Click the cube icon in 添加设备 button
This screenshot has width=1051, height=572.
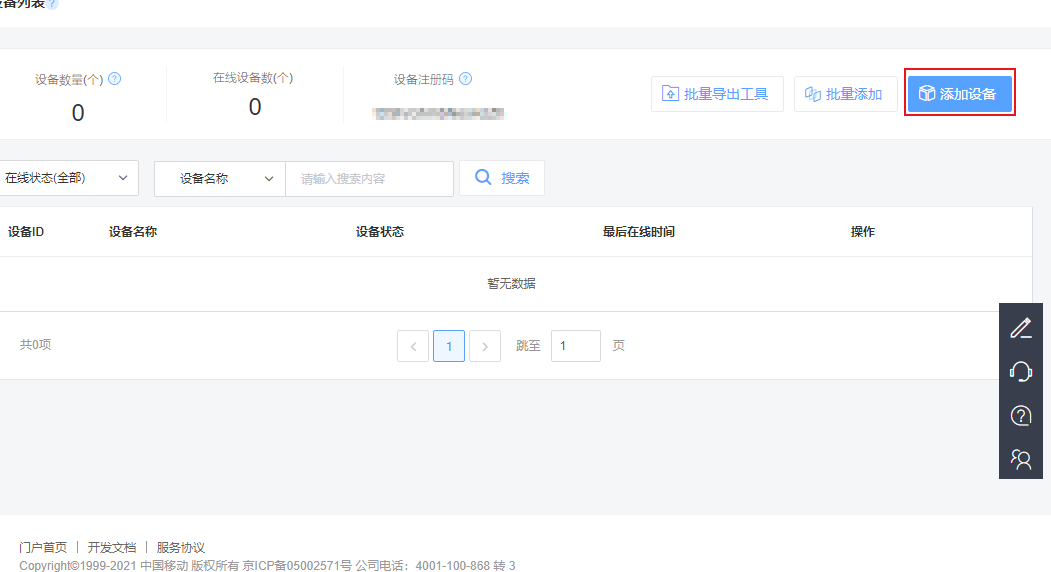pyautogui.click(x=927, y=93)
